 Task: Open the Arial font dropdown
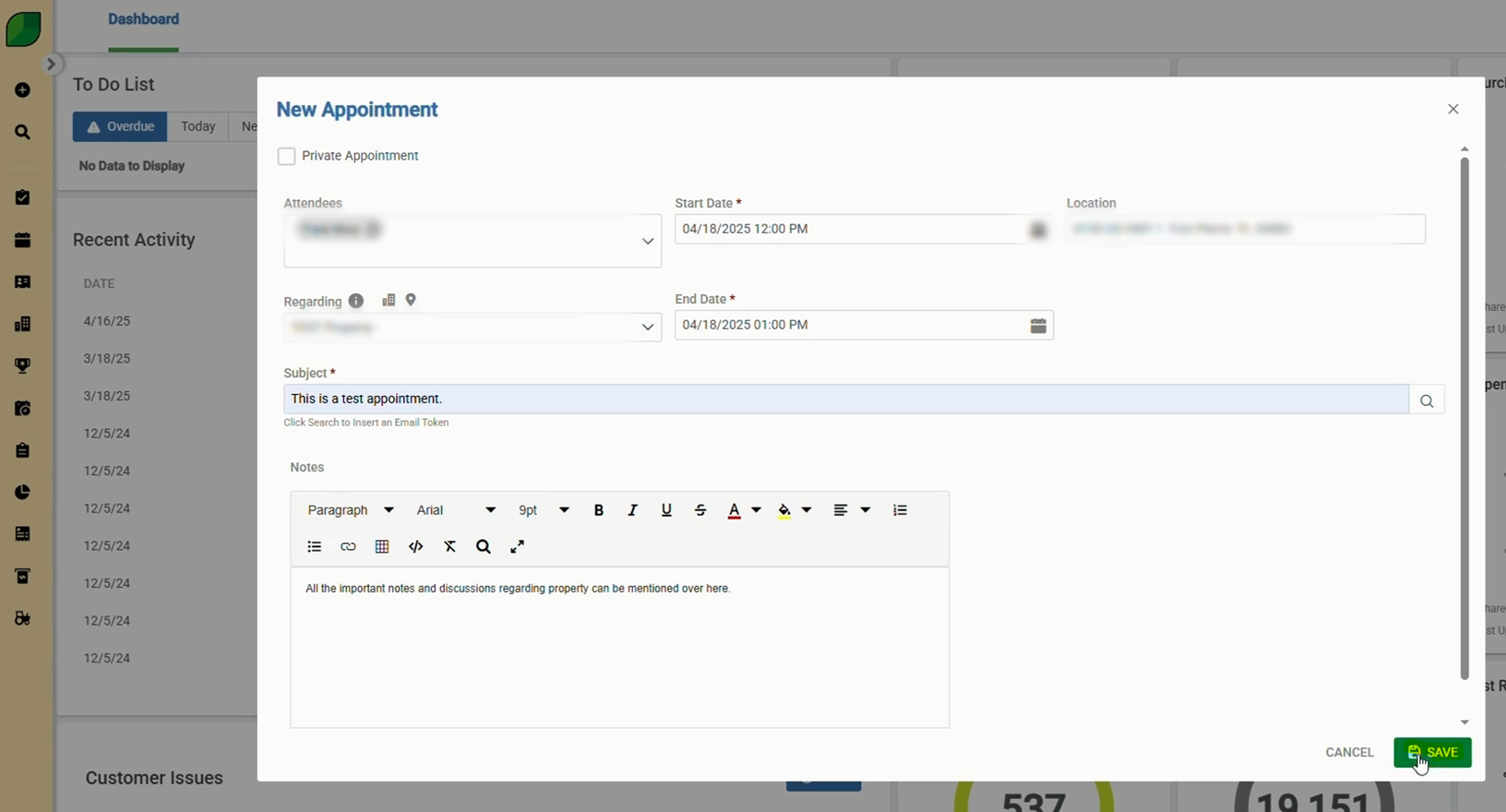(x=455, y=510)
